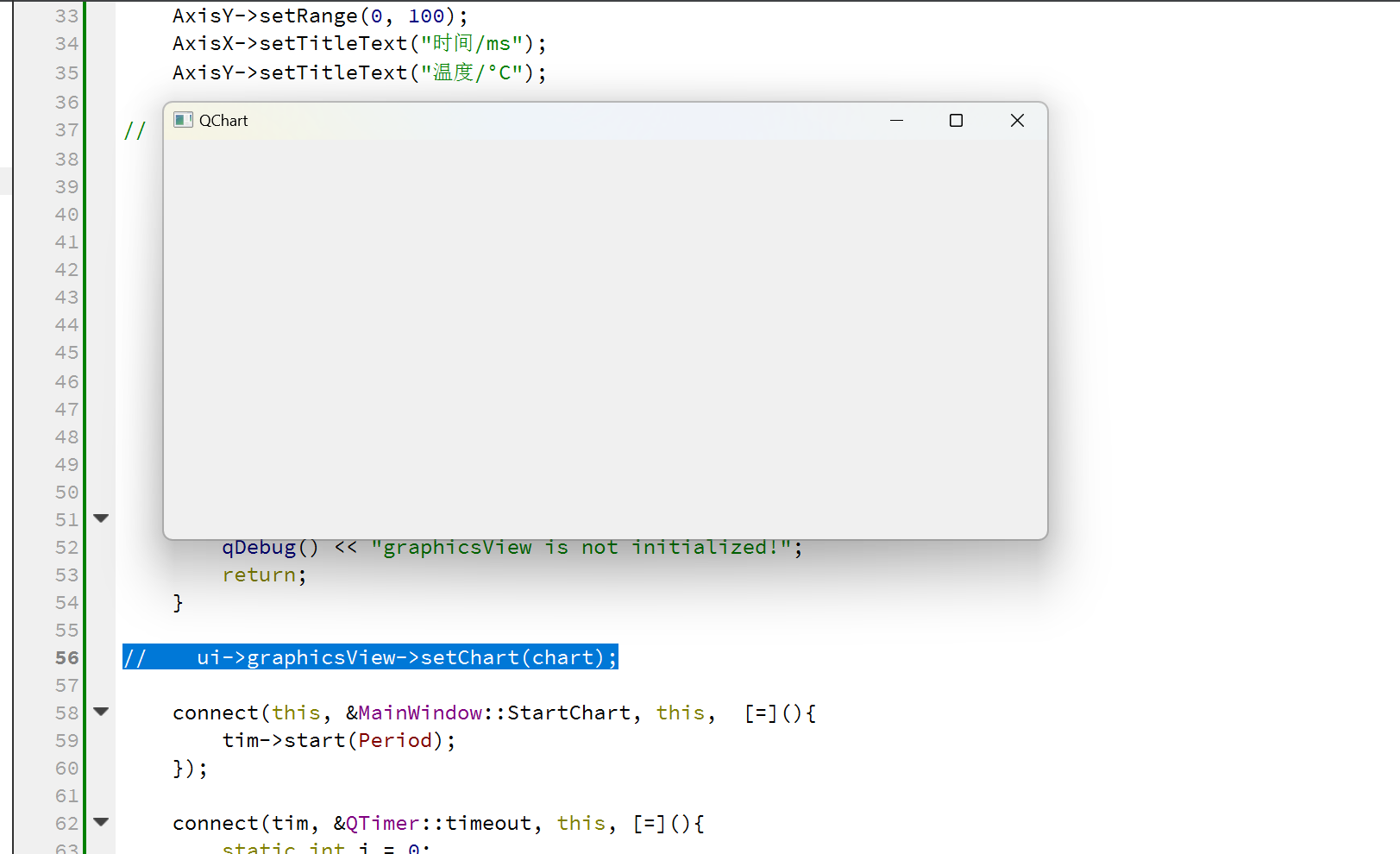The width and height of the screenshot is (1400, 854).
Task: Click inside the empty QChart window area
Action: 604,336
